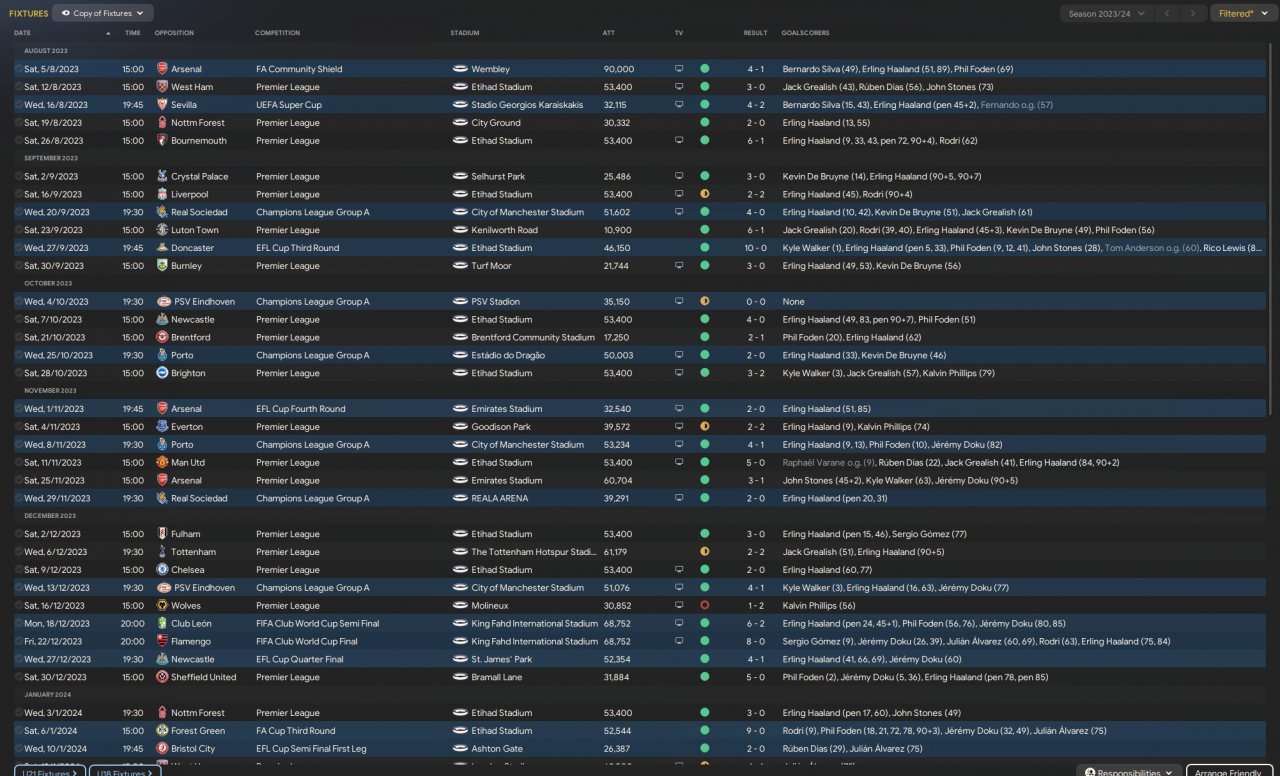Click the Doncaster club badge

[x=162, y=248]
